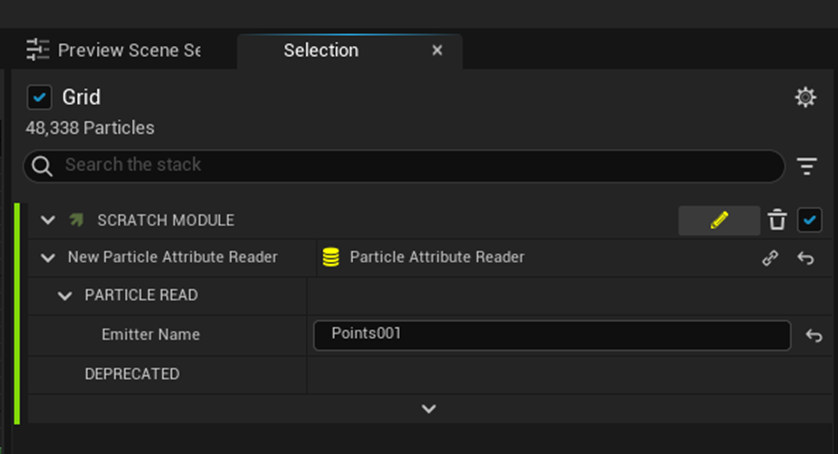Screen dimensions: 838x454
Task: Collapse the Scratch Module section
Action: coord(48,220)
